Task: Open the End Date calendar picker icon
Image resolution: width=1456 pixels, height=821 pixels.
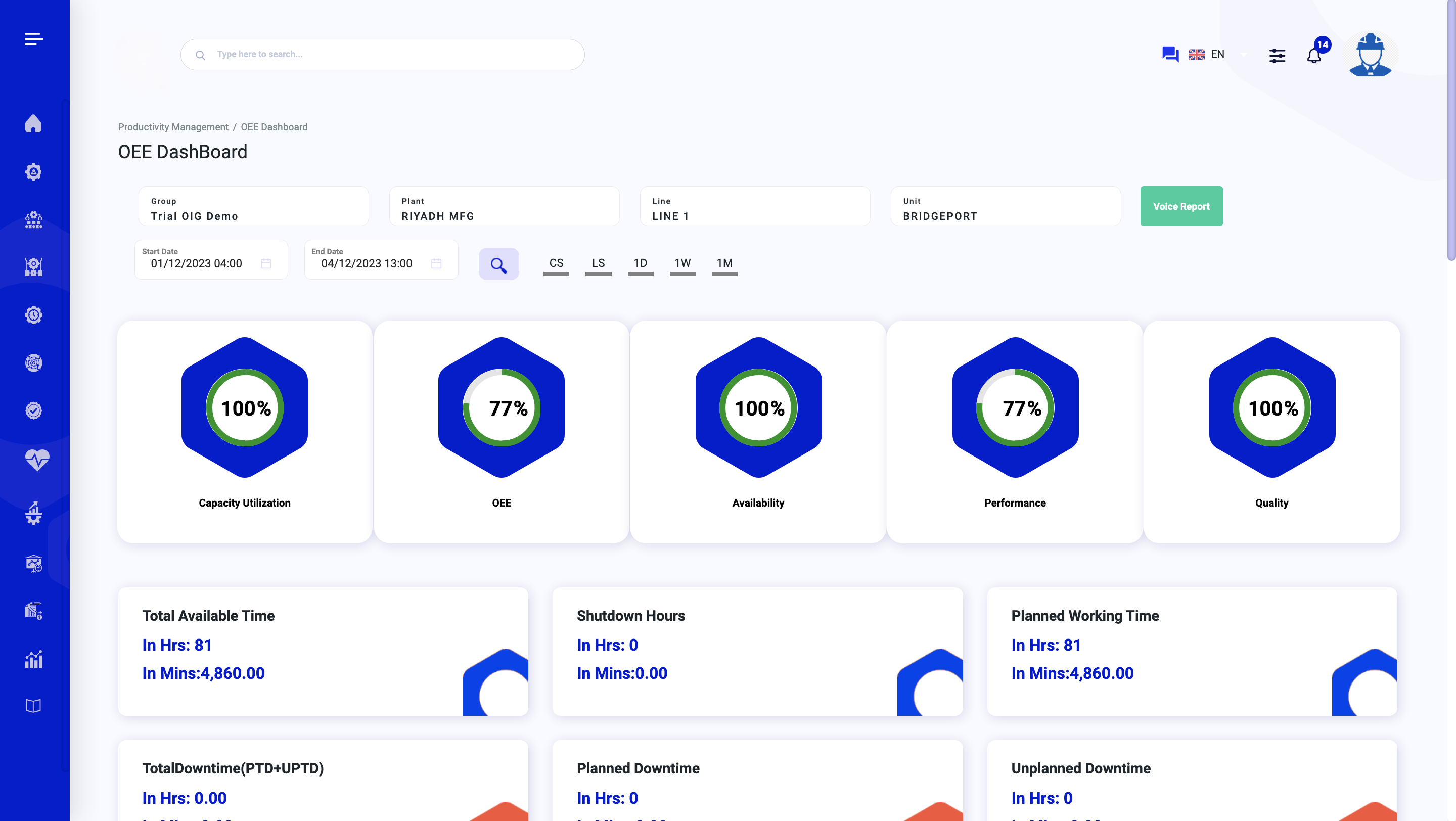Action: coord(436,264)
